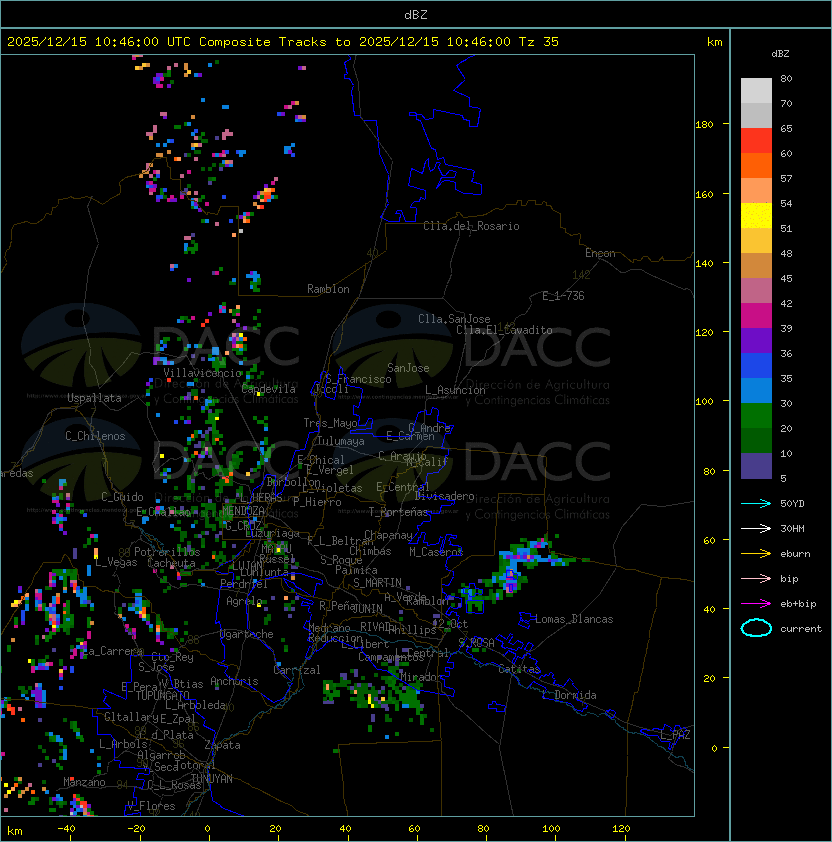Click the Capdevila place label

click(x=269, y=389)
